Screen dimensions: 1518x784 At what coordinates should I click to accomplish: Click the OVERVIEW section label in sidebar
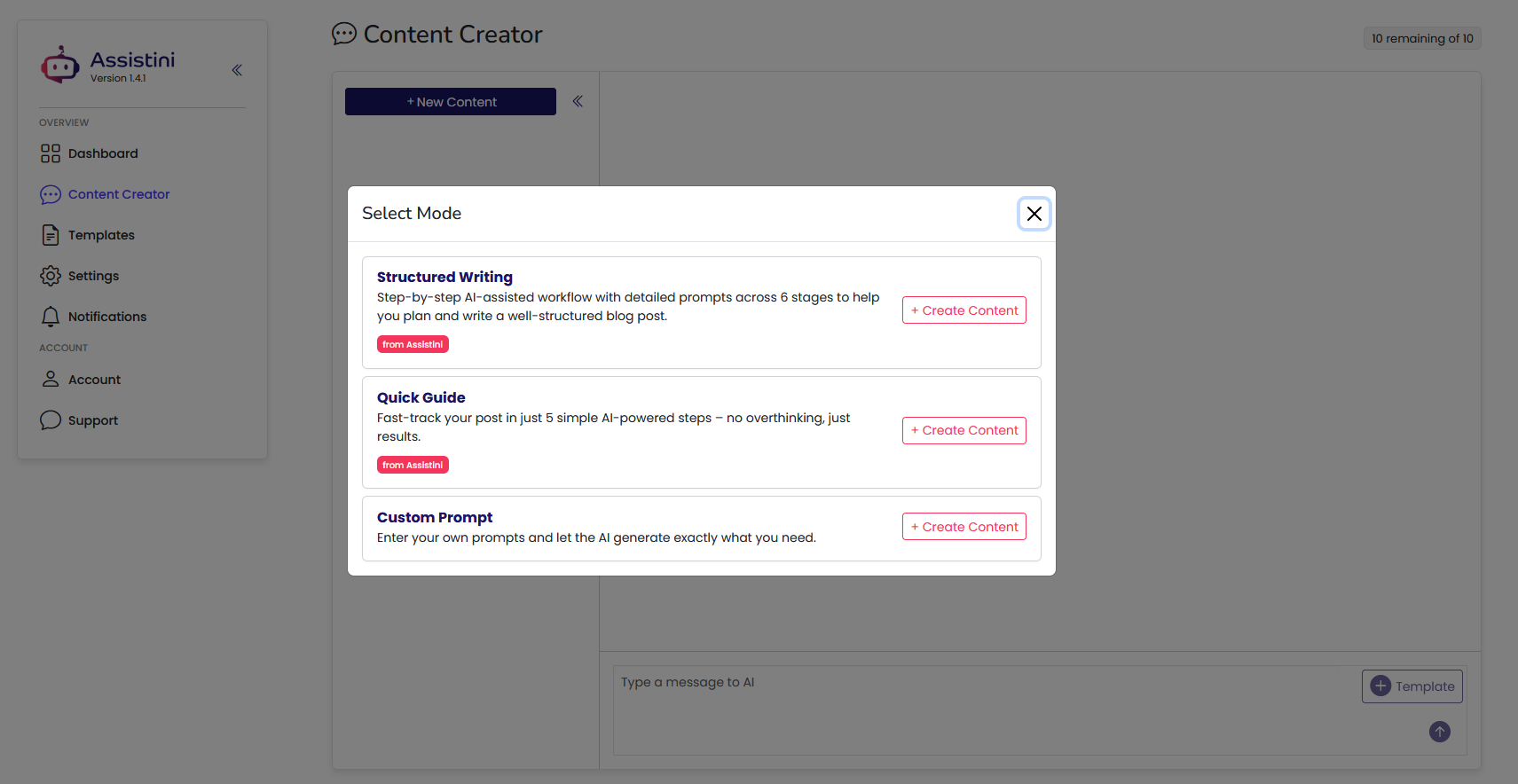coord(64,122)
